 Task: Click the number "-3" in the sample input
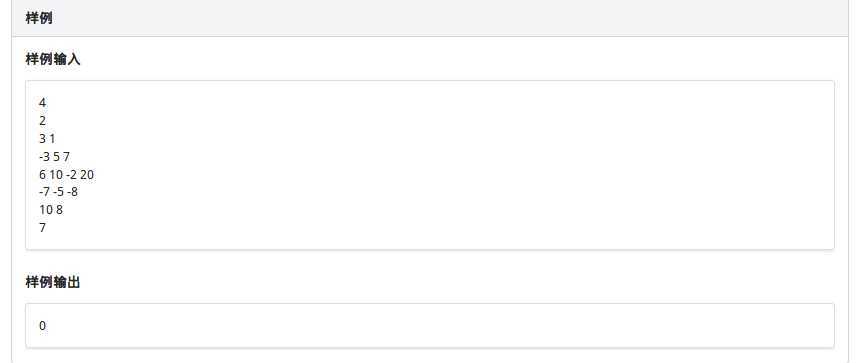point(44,157)
